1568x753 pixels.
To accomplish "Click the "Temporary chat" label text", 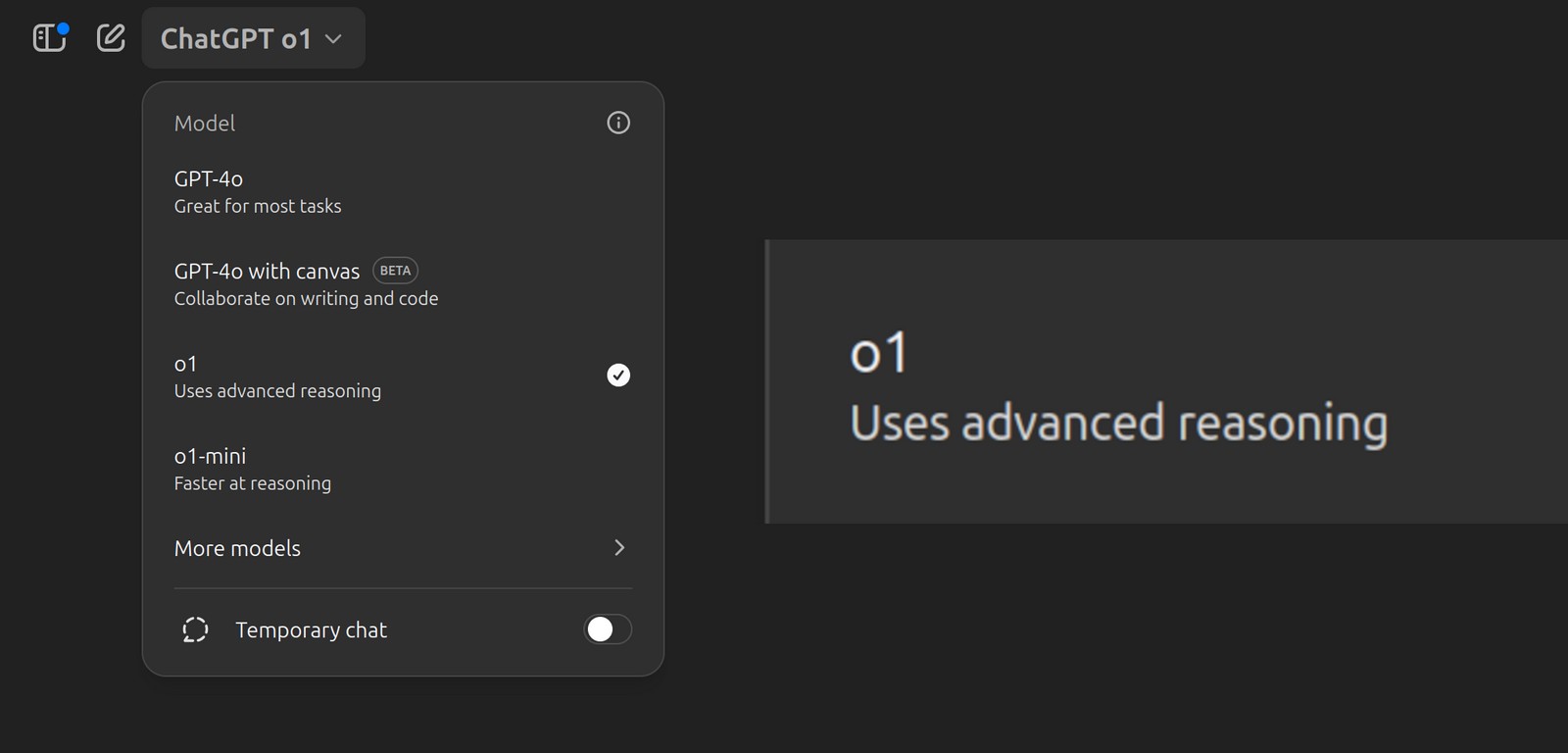I will [x=311, y=630].
